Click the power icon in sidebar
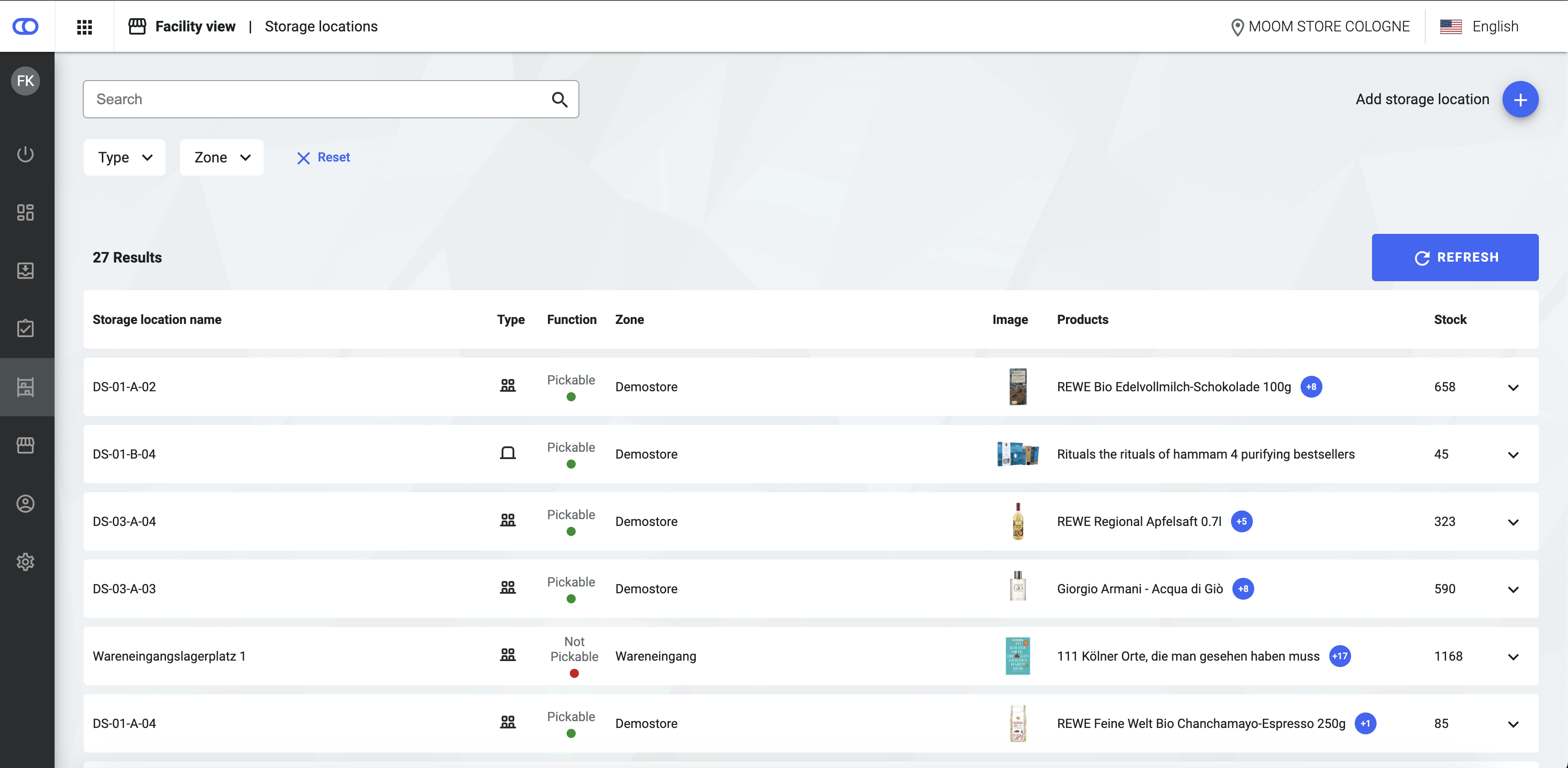 [25, 154]
